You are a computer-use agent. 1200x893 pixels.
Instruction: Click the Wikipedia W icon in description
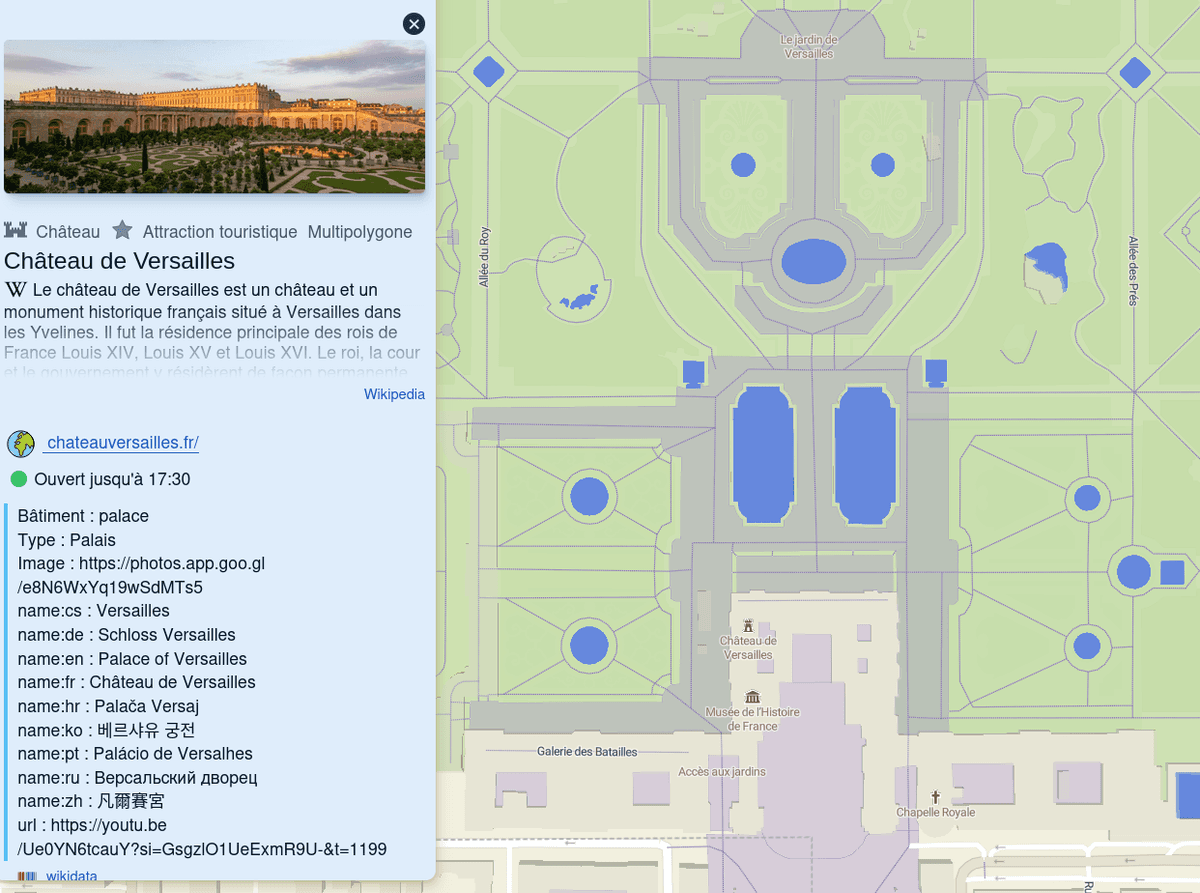tap(15, 290)
